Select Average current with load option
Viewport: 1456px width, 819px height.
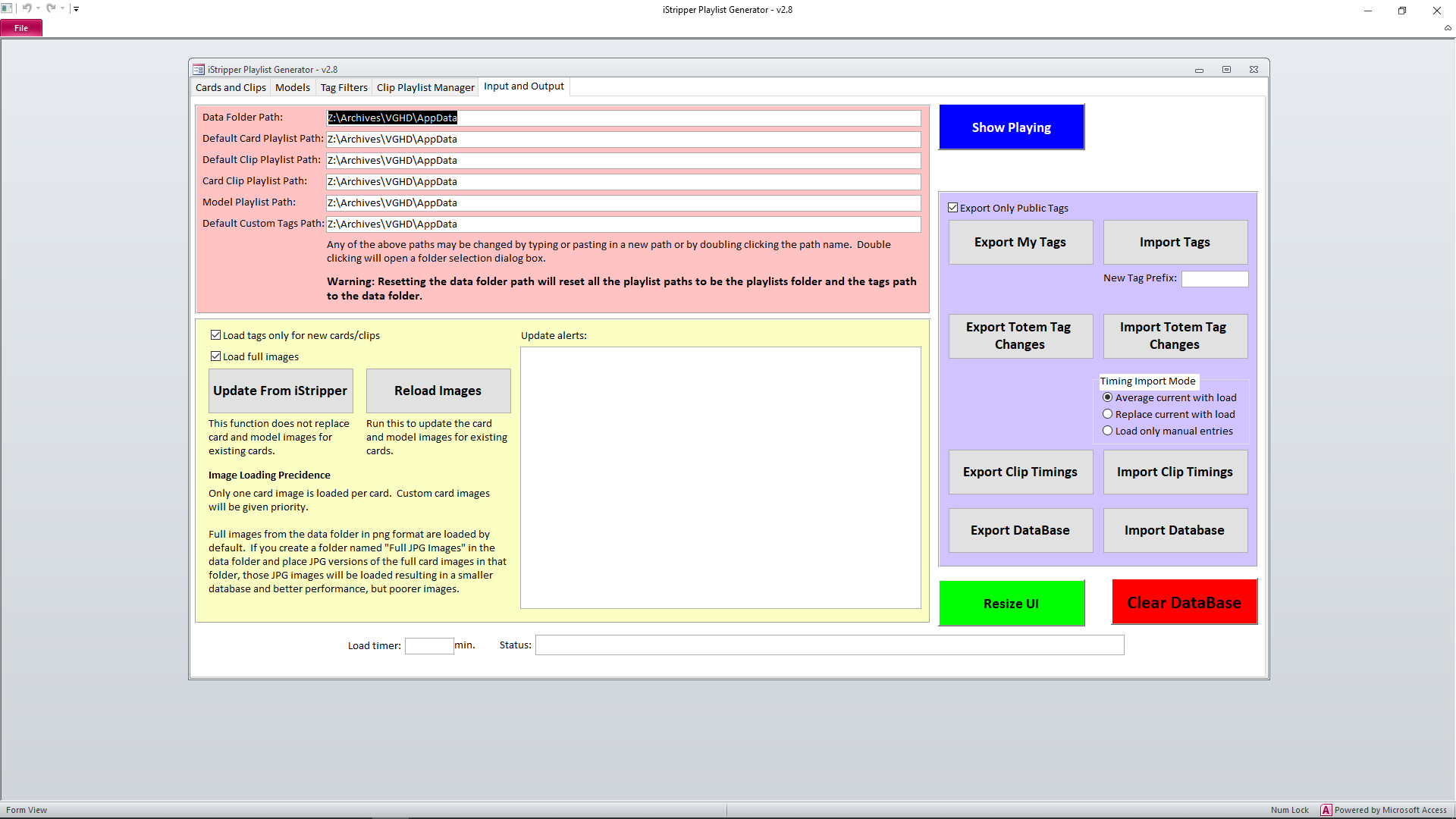click(x=1107, y=397)
